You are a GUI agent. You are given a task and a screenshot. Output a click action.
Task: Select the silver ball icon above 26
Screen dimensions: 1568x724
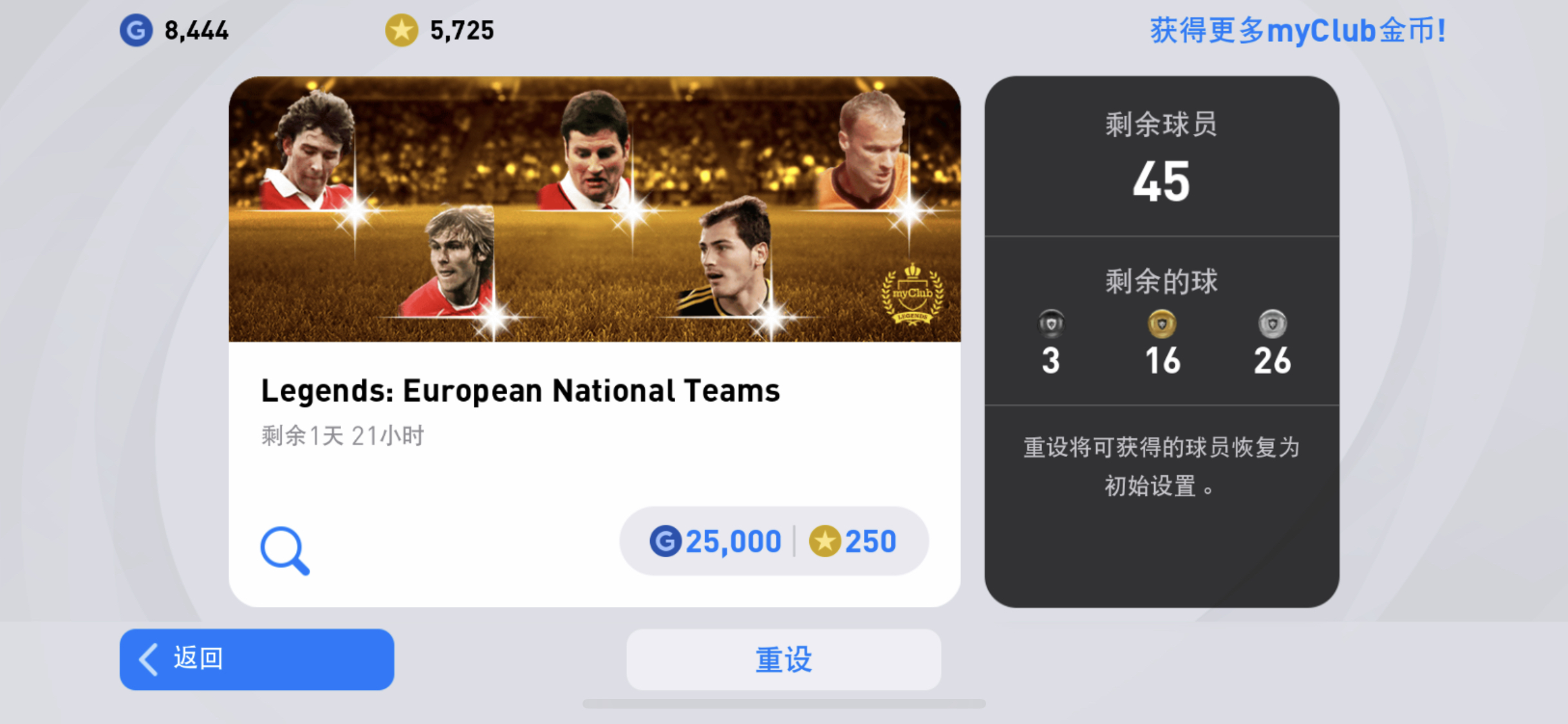(1273, 324)
